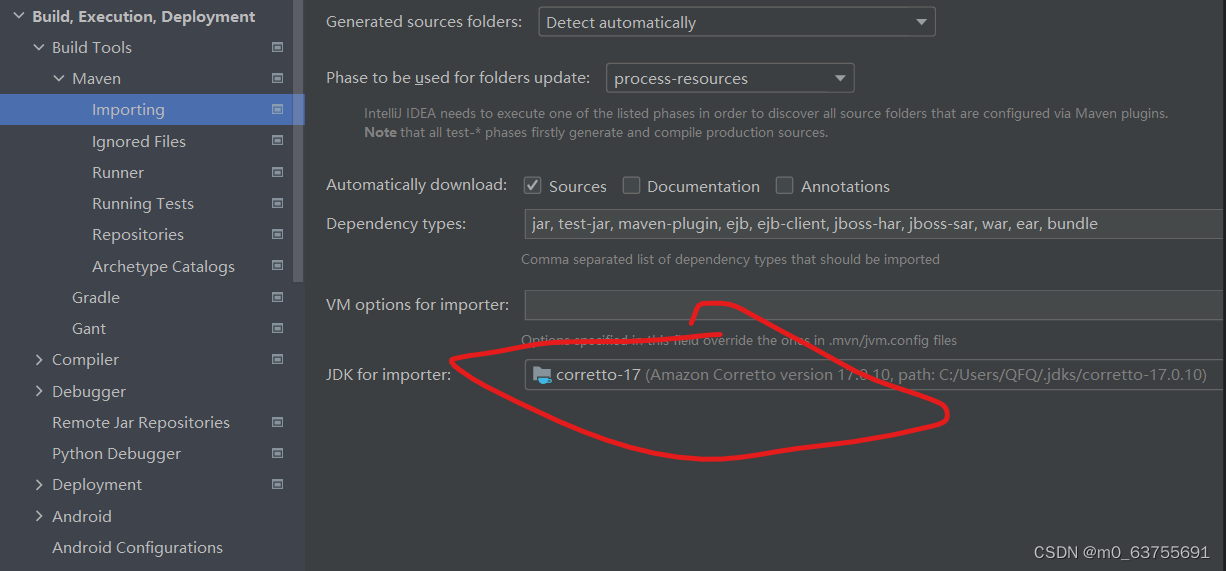Enable the Annotations download checkbox
Screen dimensions: 1226x571
click(x=785, y=185)
